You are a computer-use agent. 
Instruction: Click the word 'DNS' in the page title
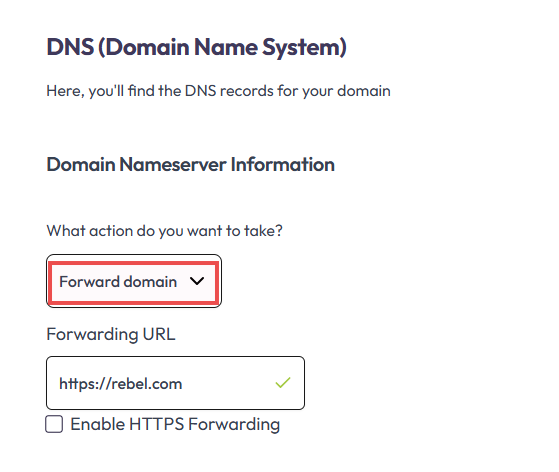(x=70, y=47)
